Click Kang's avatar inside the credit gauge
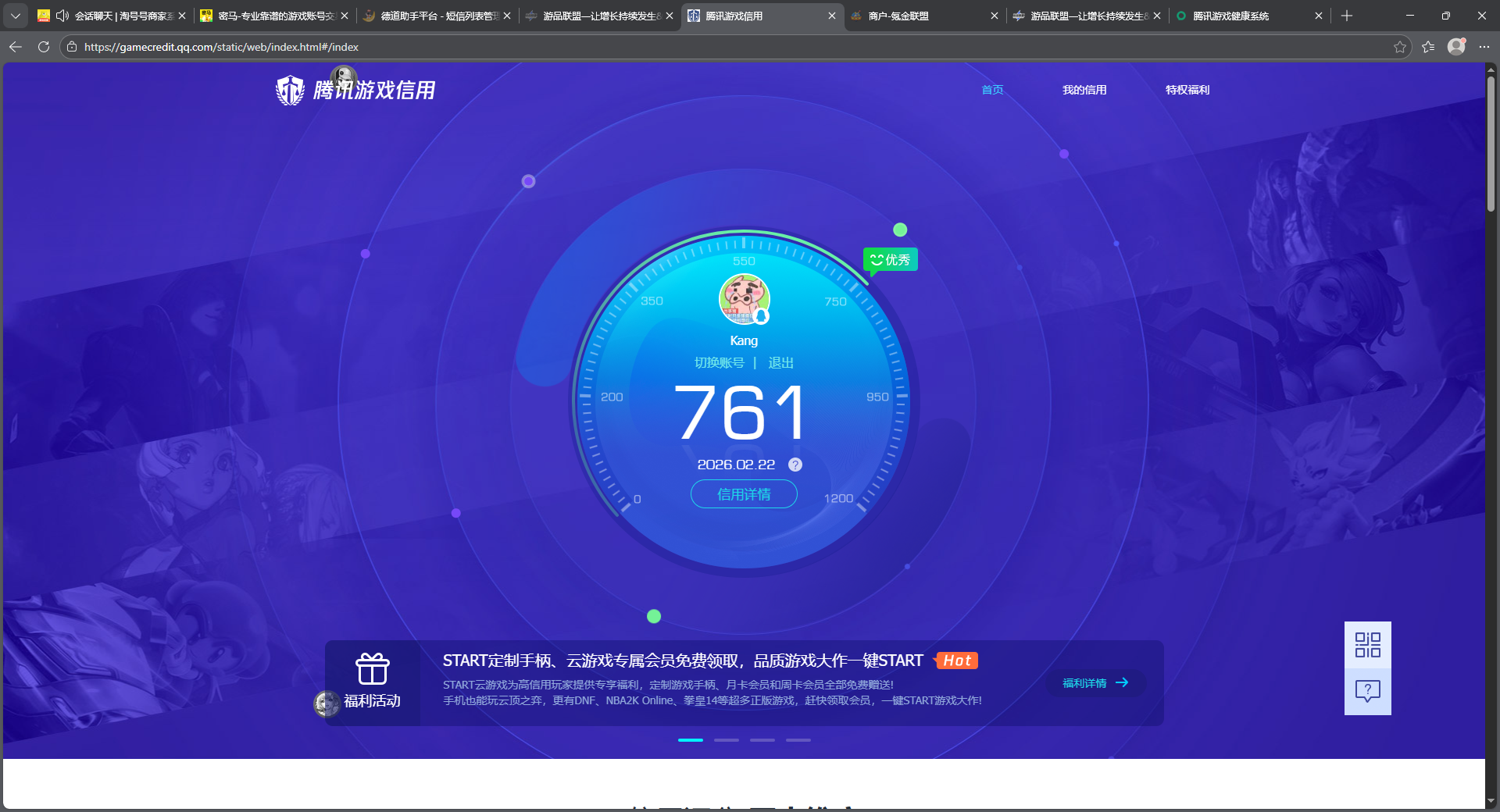 click(743, 299)
